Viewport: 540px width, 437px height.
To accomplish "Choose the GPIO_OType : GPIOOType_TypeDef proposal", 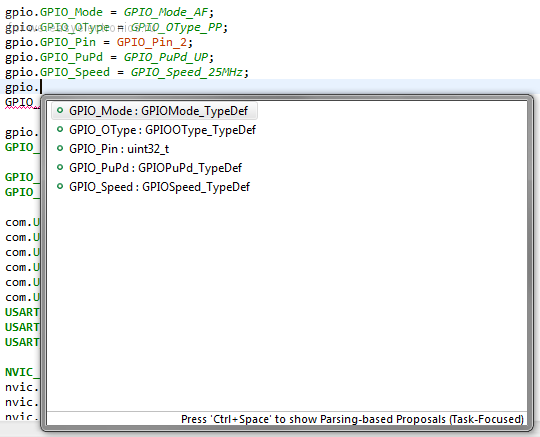I will [x=162, y=130].
